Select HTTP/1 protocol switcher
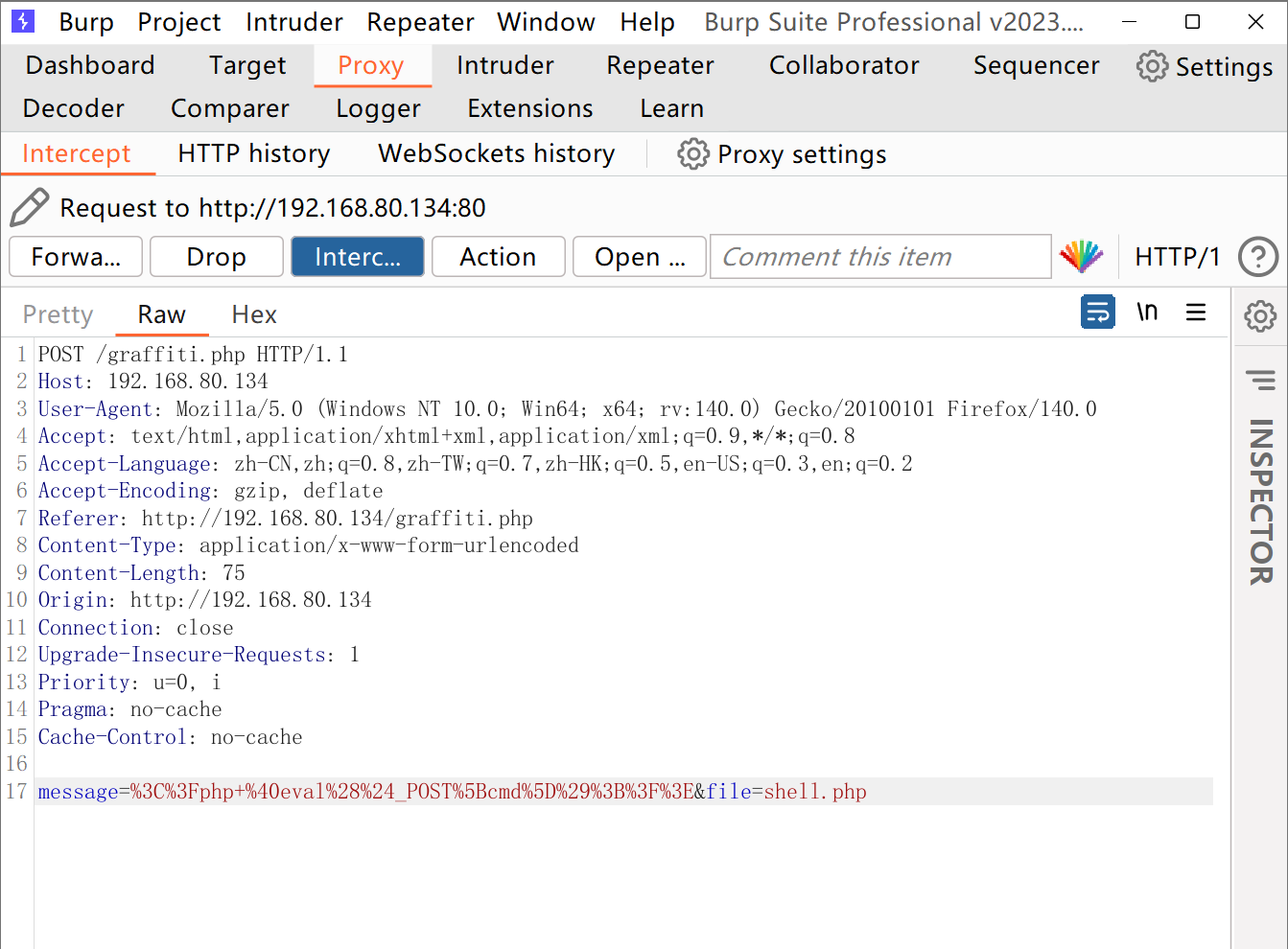 coord(1177,257)
